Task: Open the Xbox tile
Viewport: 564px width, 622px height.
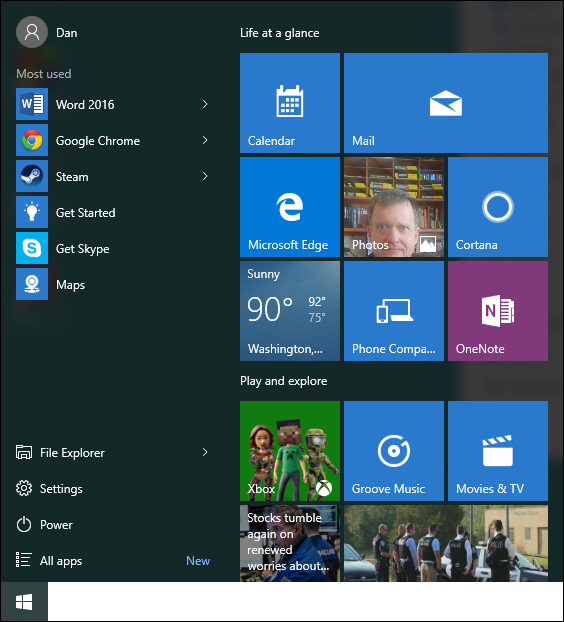Action: click(x=290, y=451)
